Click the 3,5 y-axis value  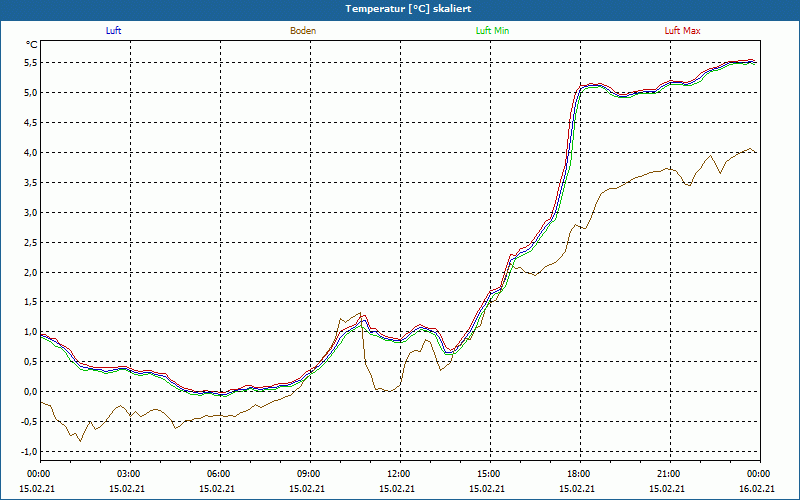click(31, 183)
